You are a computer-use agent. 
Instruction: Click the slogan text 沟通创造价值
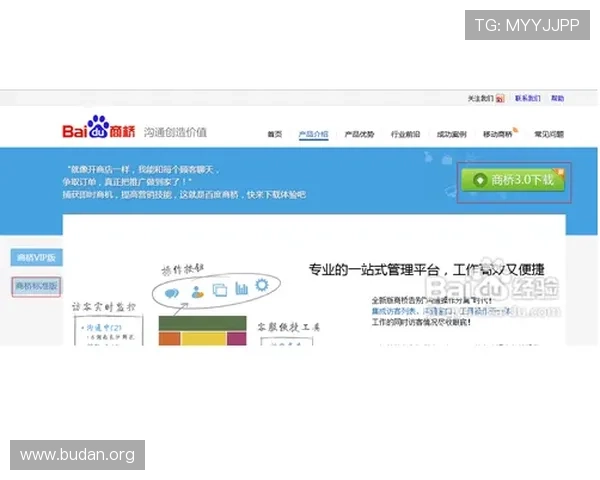point(175,132)
